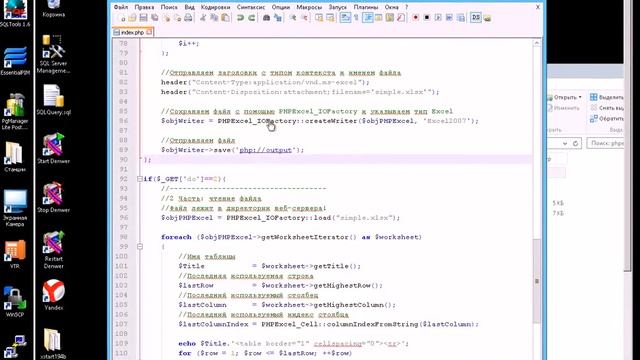Viewport: 640px width, 360px height.
Task: Collapse the foreach block fold marker
Action: pyautogui.click(x=140, y=247)
